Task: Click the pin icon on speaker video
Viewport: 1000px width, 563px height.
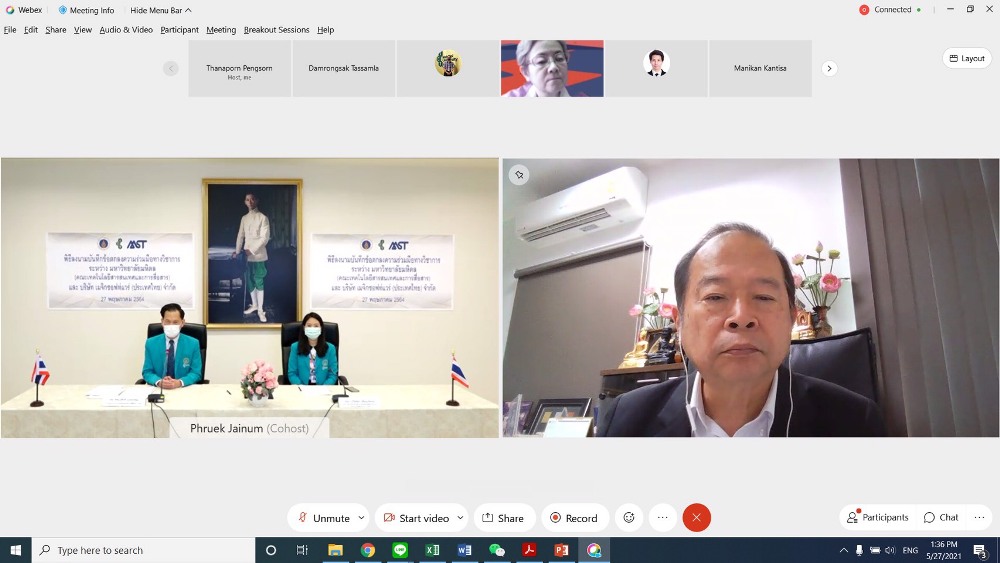Action: (x=519, y=175)
